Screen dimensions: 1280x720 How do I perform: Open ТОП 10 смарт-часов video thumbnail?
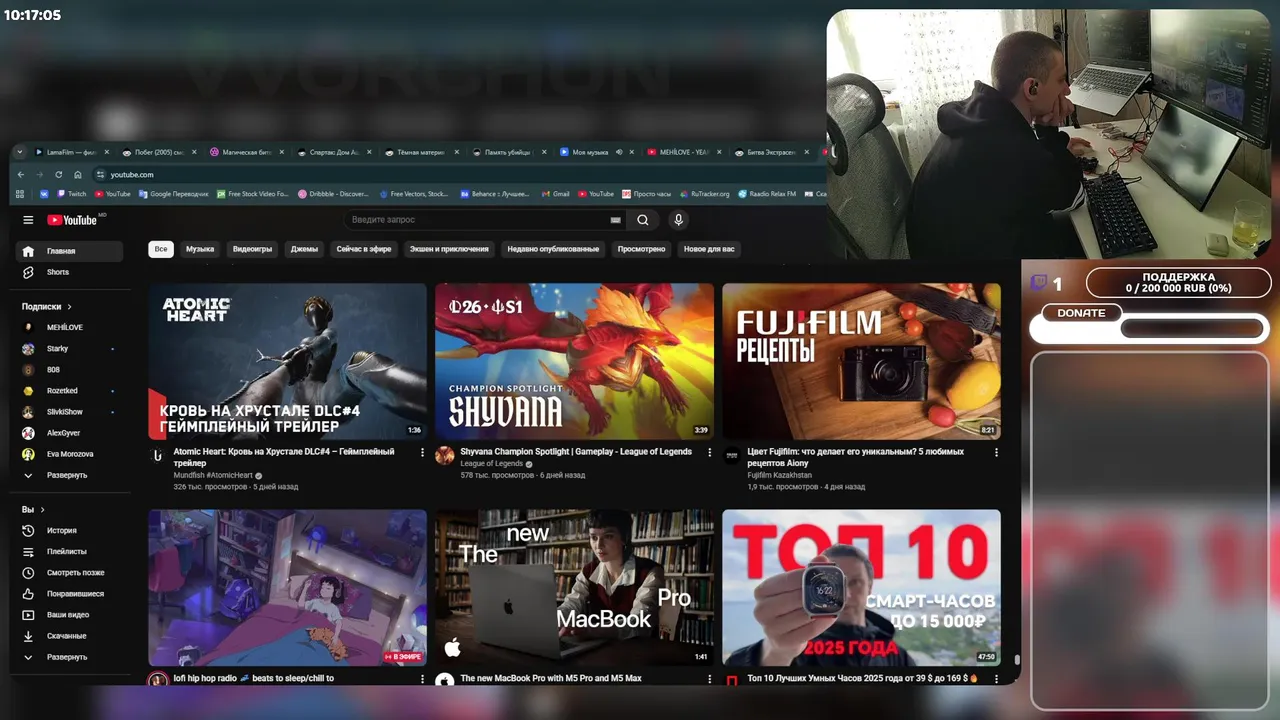point(861,588)
